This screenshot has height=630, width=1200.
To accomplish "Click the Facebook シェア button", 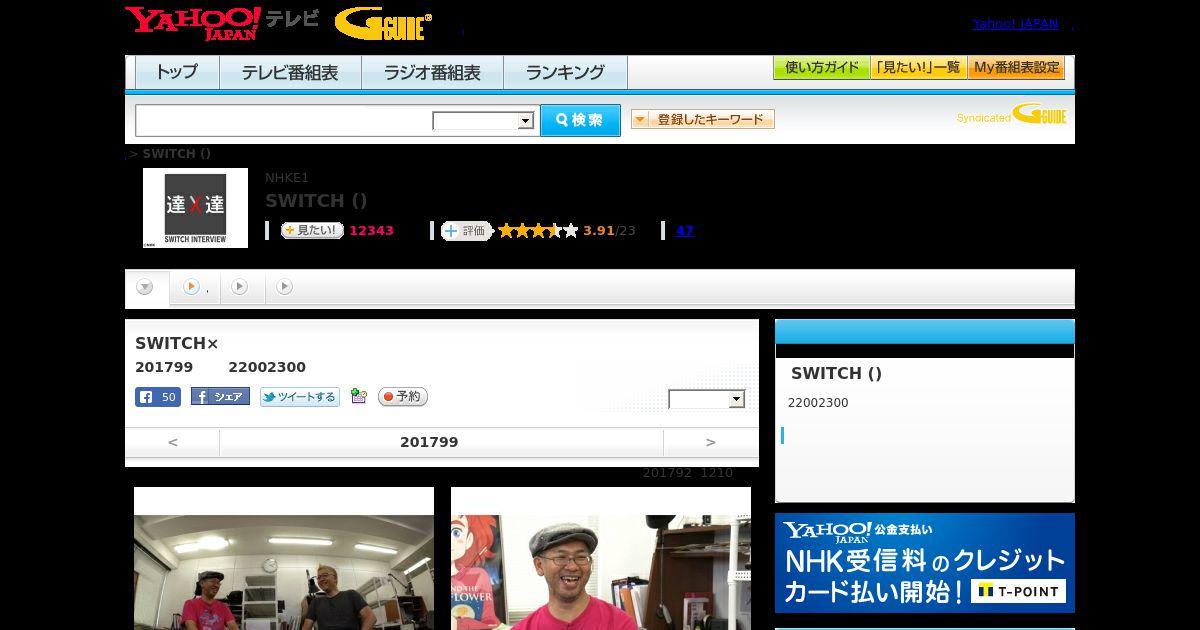I will tap(220, 397).
